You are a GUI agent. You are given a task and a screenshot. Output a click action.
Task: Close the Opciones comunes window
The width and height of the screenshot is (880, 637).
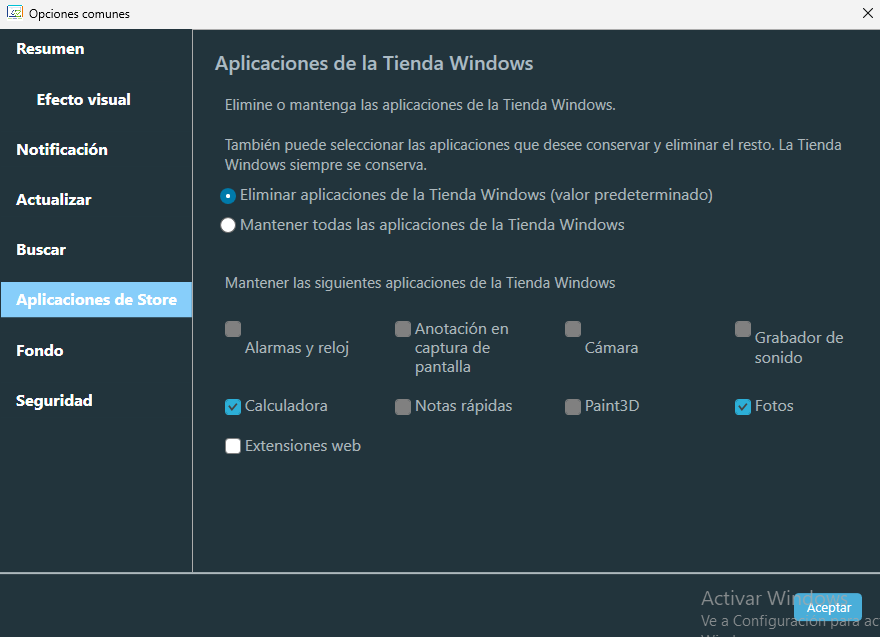(x=867, y=13)
